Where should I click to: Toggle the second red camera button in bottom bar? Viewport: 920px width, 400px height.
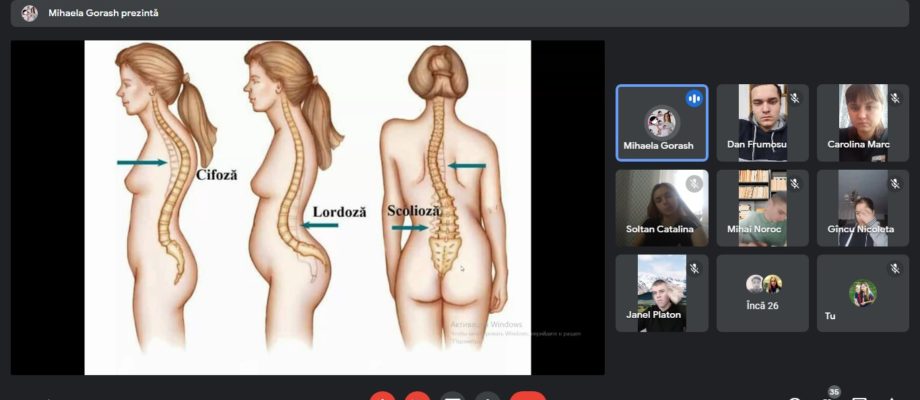coord(417,396)
